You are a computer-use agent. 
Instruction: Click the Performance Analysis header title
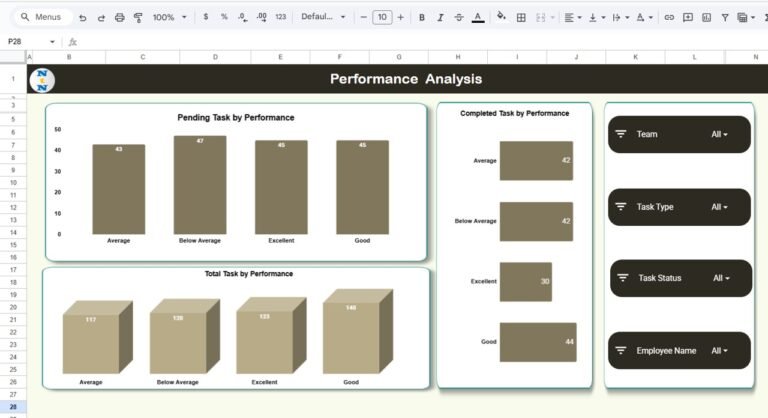click(x=406, y=79)
